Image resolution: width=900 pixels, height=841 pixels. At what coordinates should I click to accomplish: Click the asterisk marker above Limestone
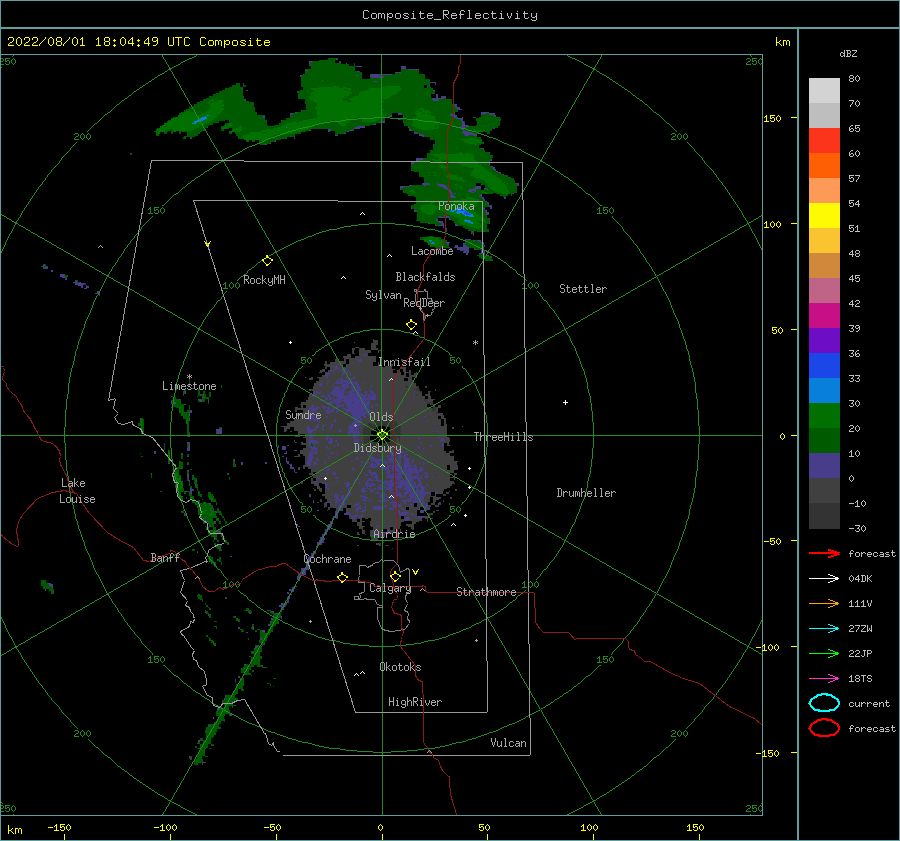pos(189,377)
